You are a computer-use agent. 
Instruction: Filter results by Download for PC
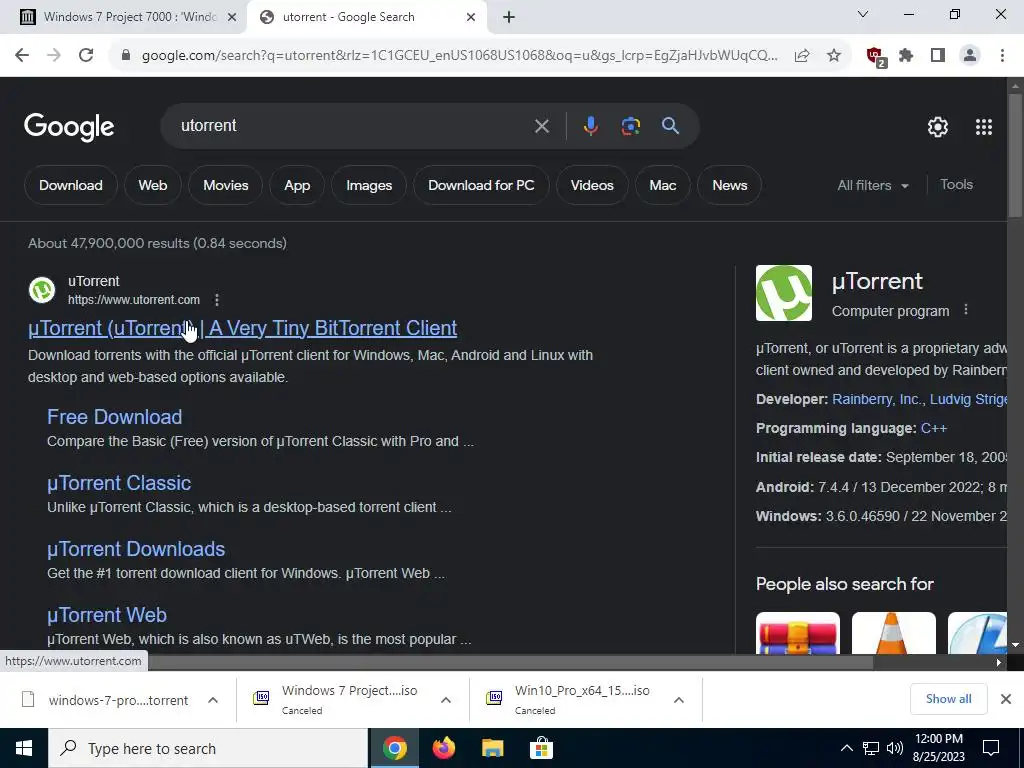pyautogui.click(x=481, y=185)
